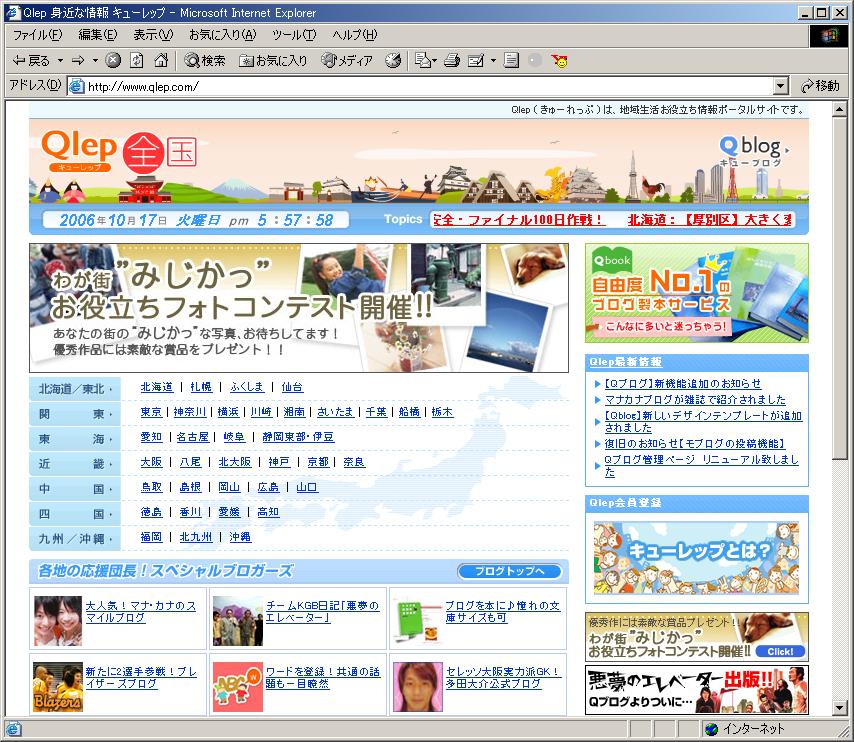Follow the 東京 region link
The image size is (854, 742).
point(151,412)
